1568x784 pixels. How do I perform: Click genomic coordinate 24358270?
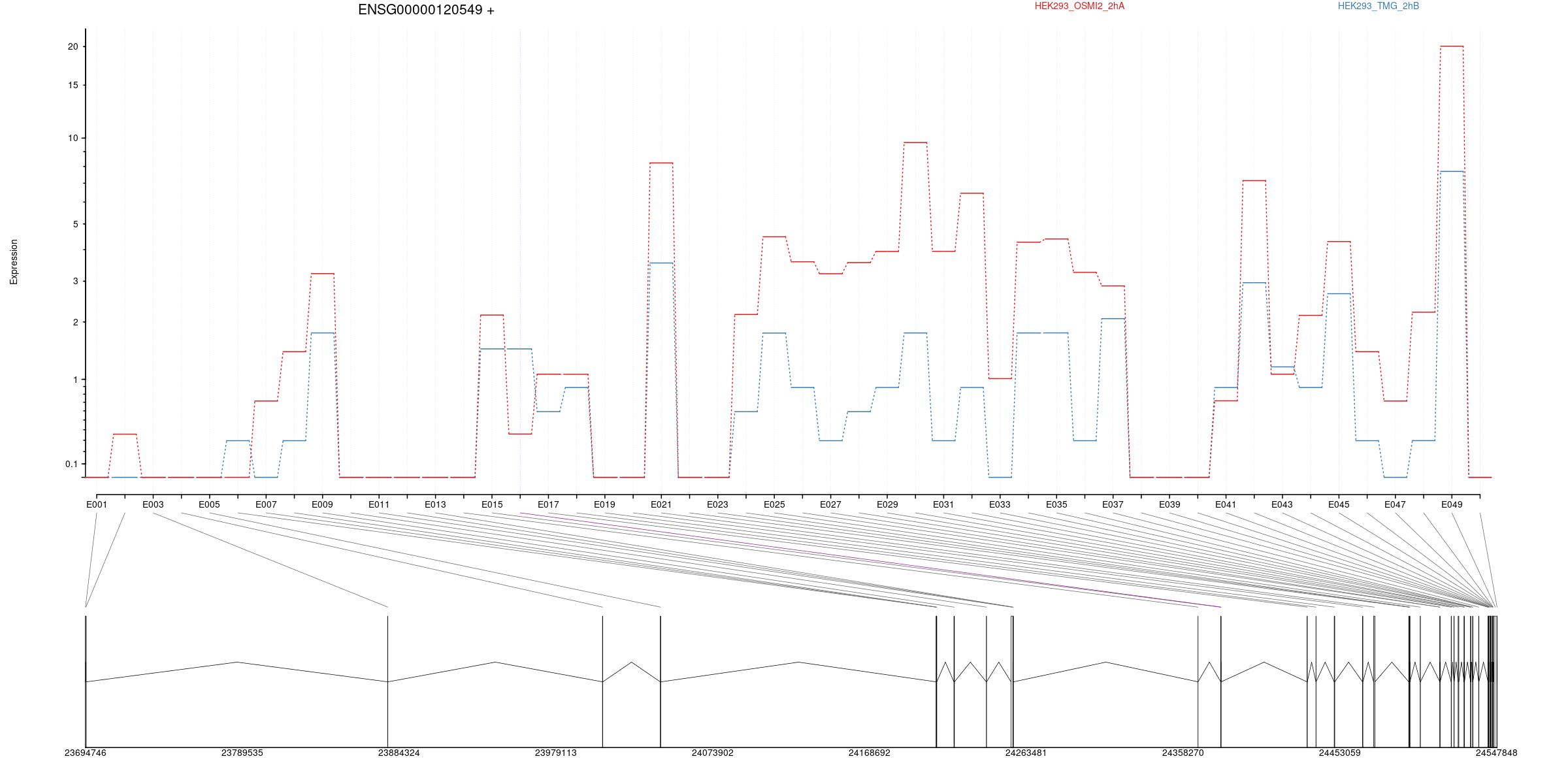pyautogui.click(x=1183, y=753)
